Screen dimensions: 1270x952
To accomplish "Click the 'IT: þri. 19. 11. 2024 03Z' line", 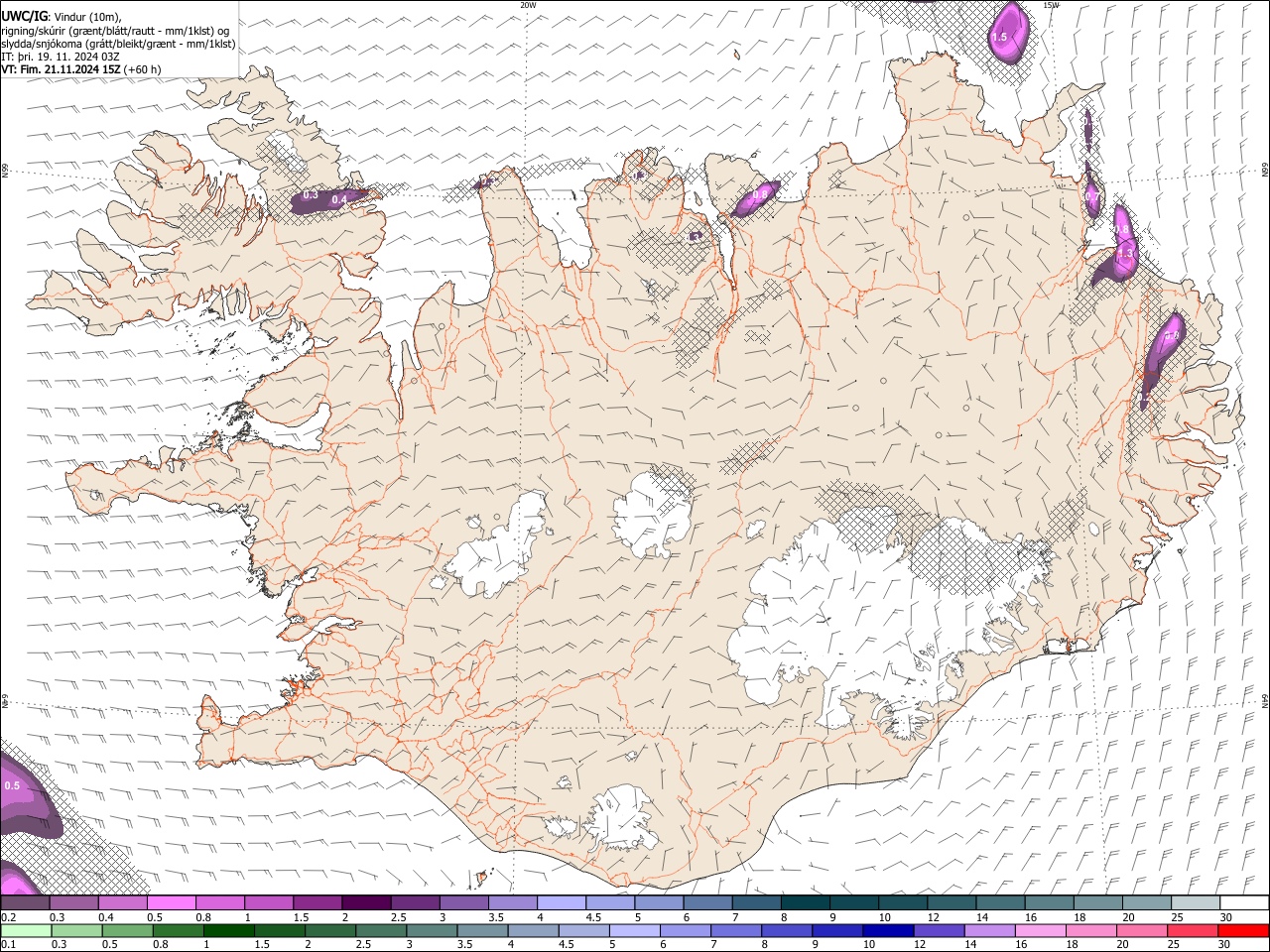I will [x=61, y=57].
